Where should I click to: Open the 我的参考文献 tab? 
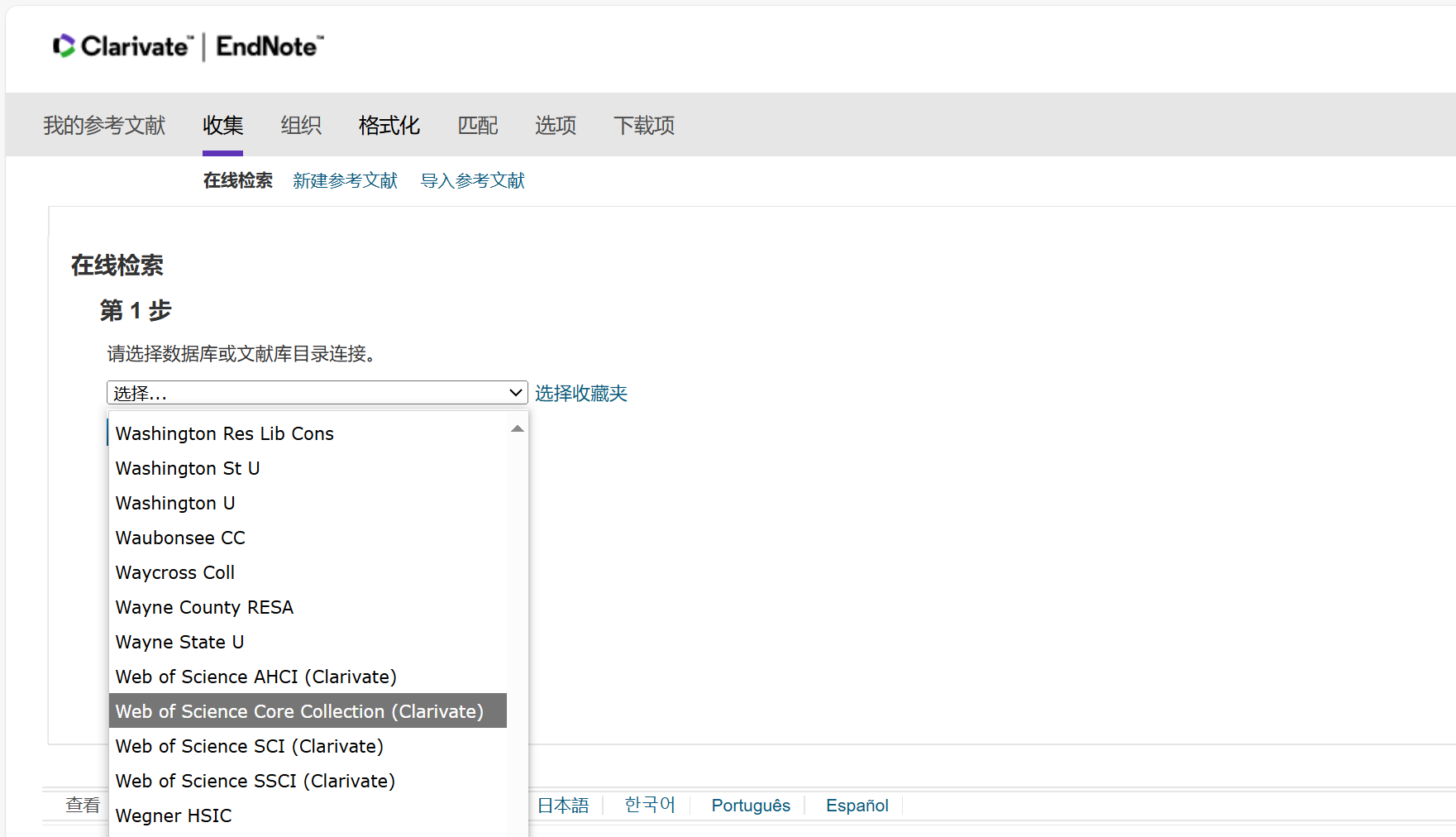(104, 125)
